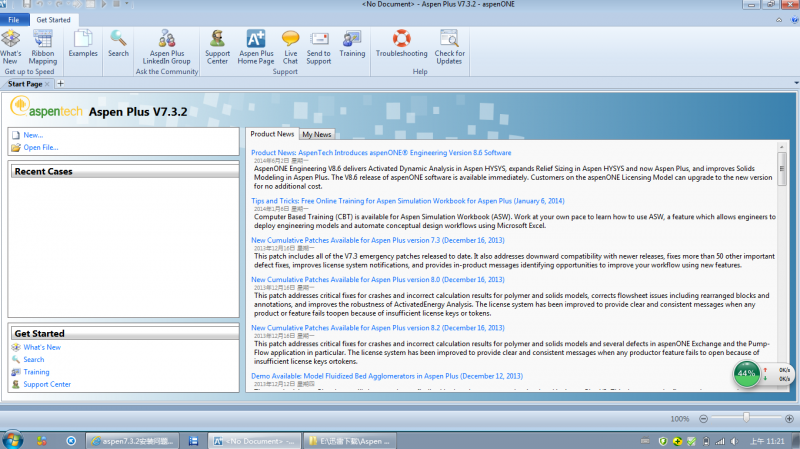
Task: Open the What's New ribbon button
Action: click(10, 46)
